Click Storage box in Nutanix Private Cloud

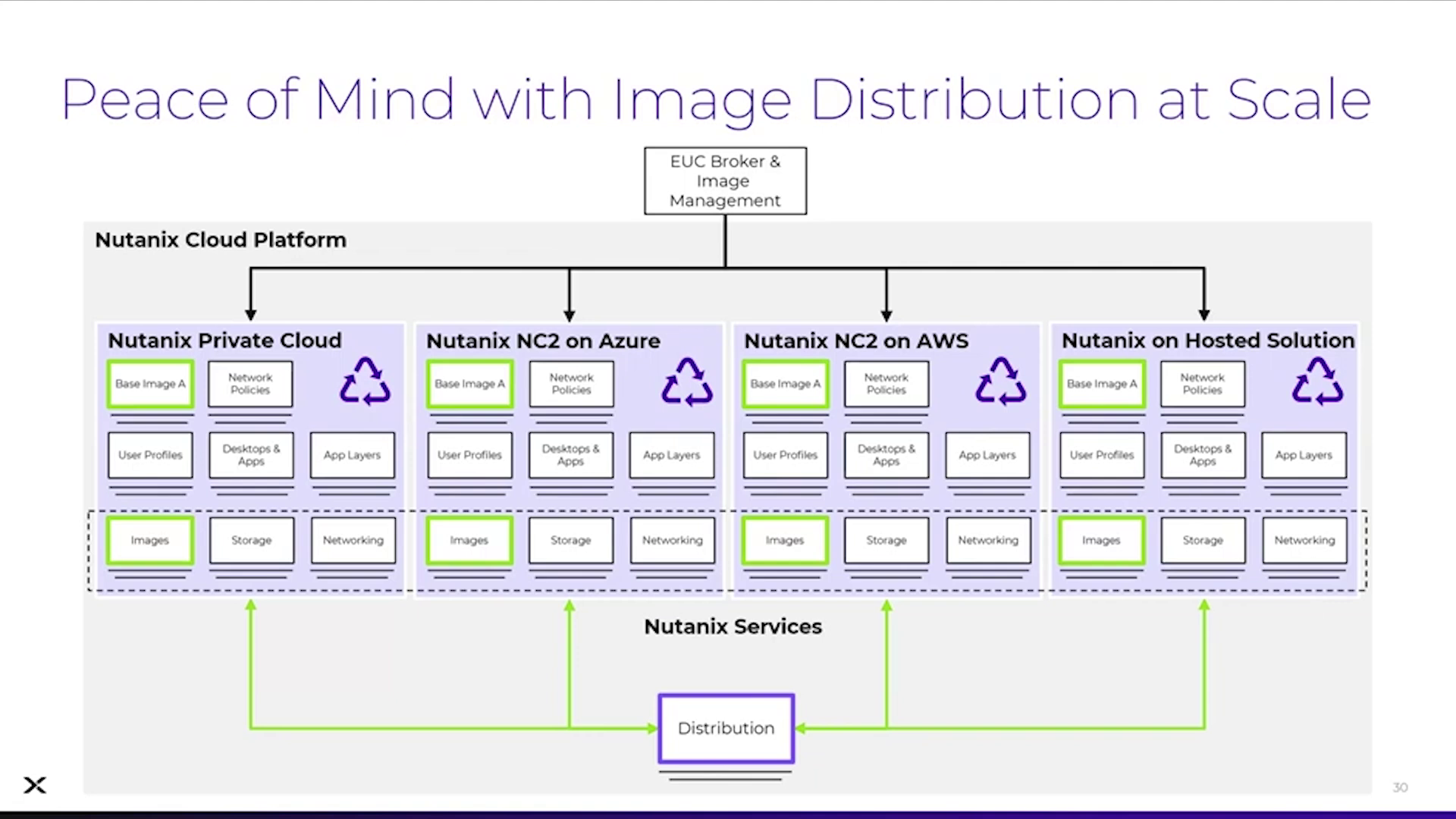[x=252, y=541]
